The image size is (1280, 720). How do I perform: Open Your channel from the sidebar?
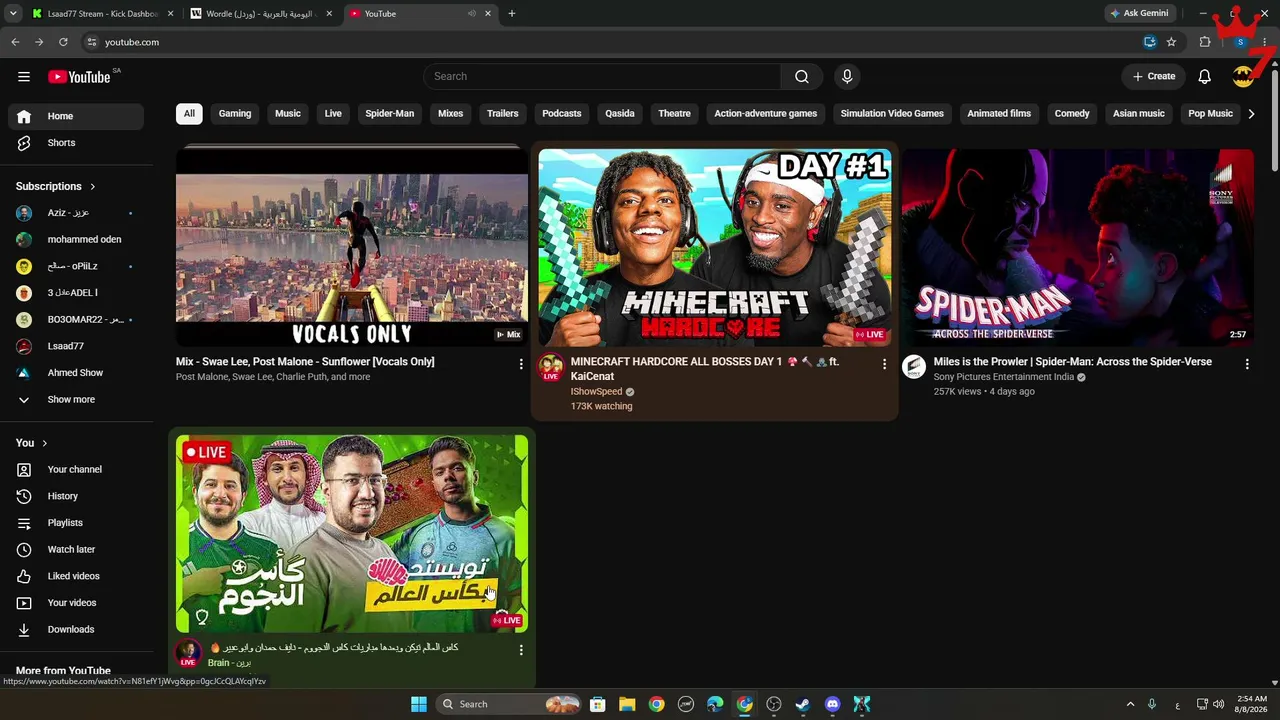76,469
